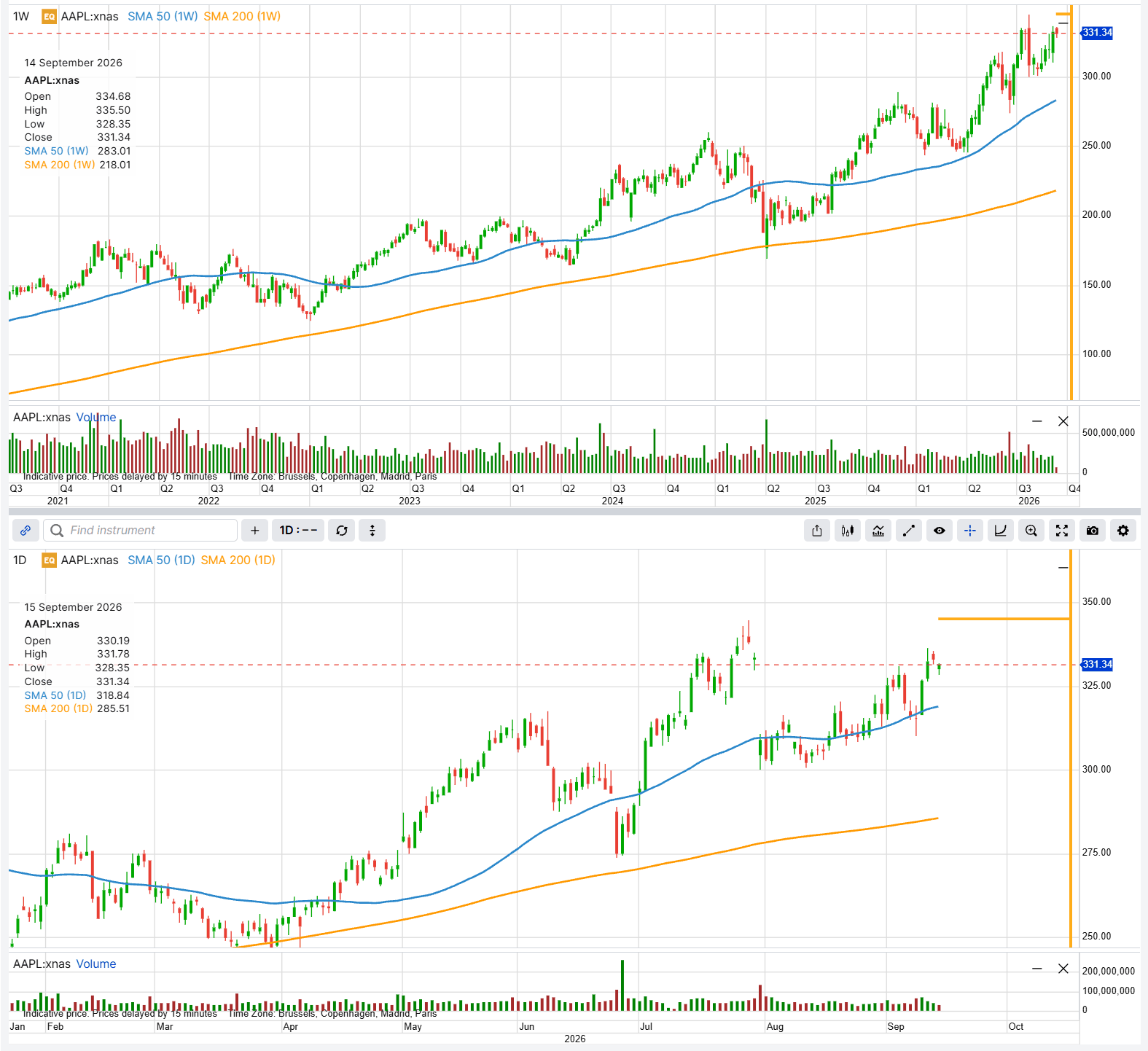Click the SMA 50 (1W) legend label
The image size is (1148, 1051).
pos(163,16)
